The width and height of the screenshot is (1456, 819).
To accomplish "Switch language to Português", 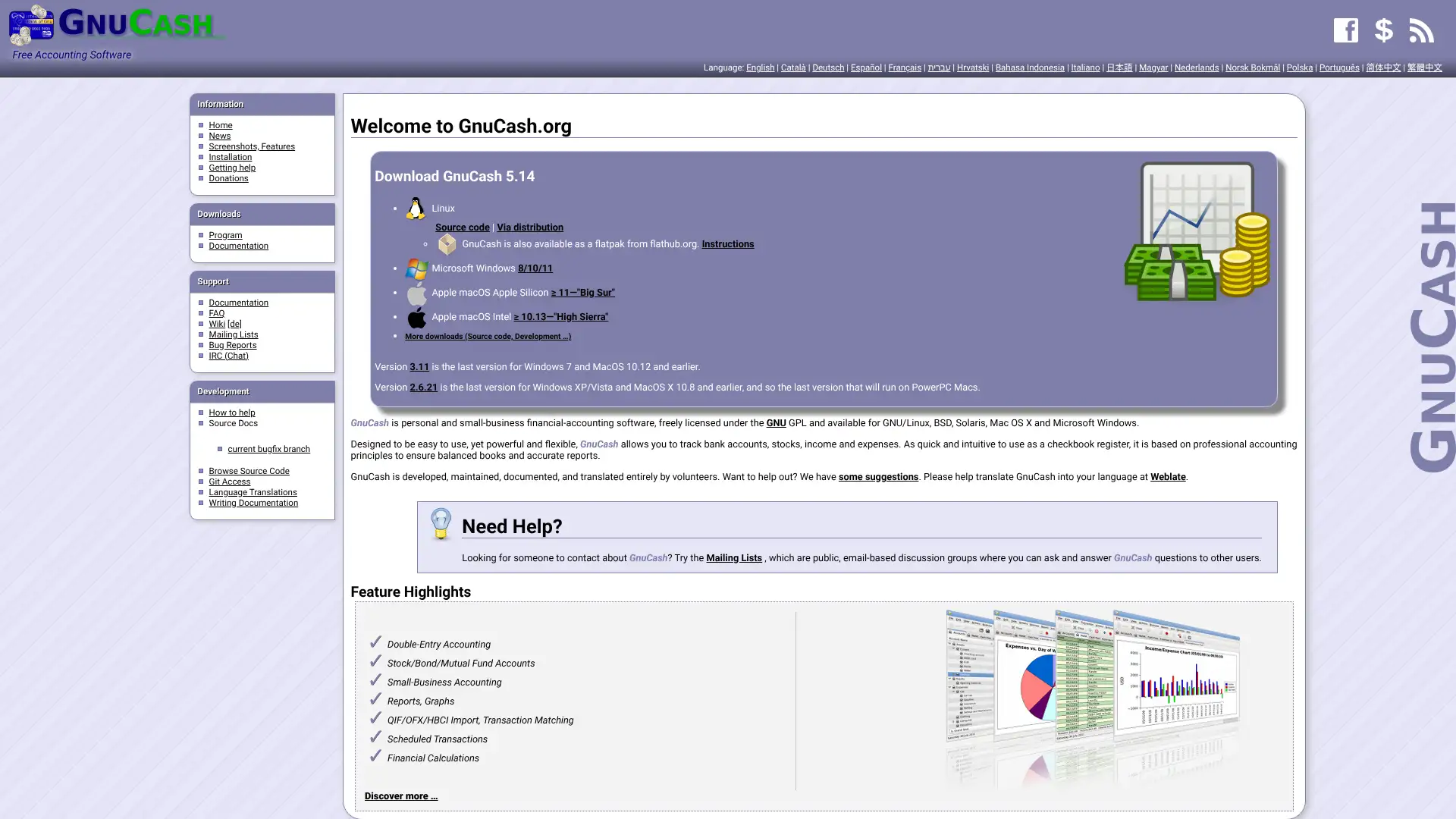I will click(x=1338, y=68).
